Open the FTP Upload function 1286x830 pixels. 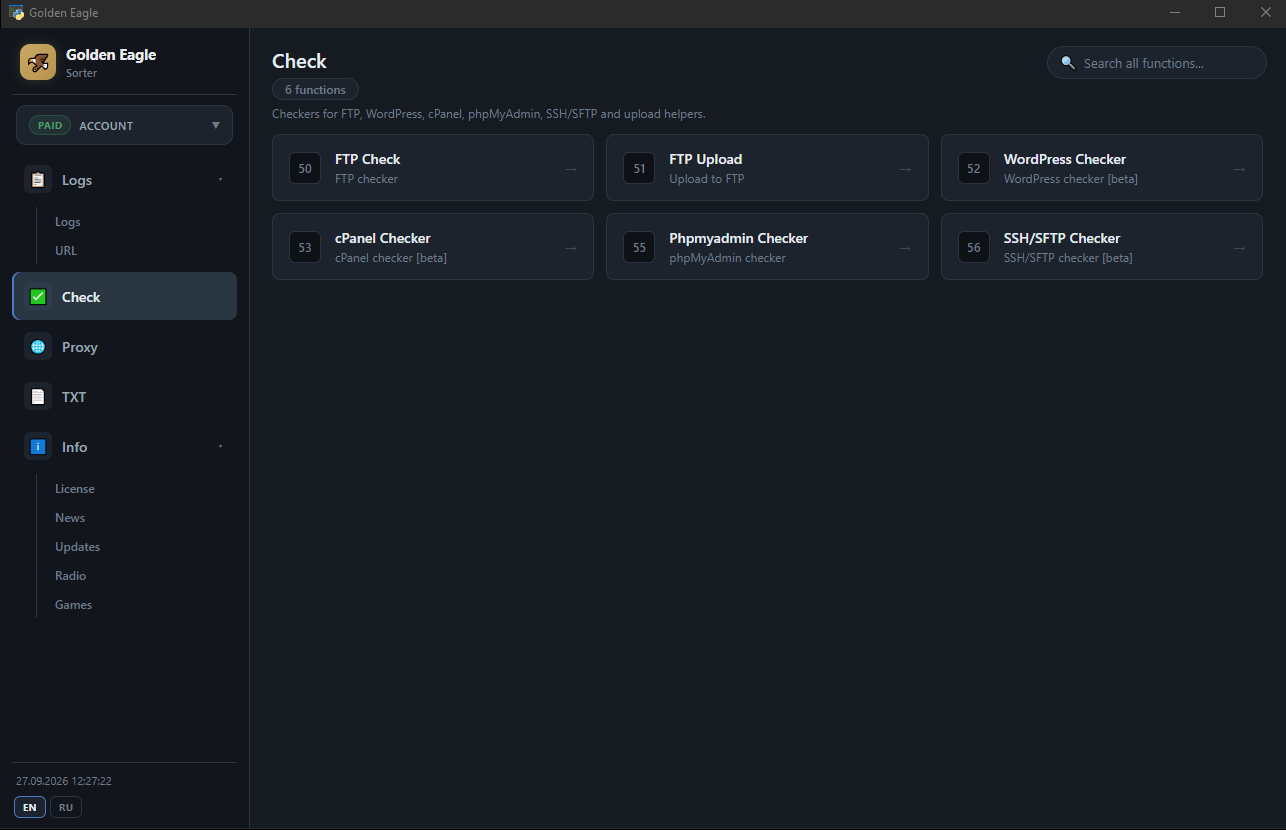[767, 168]
